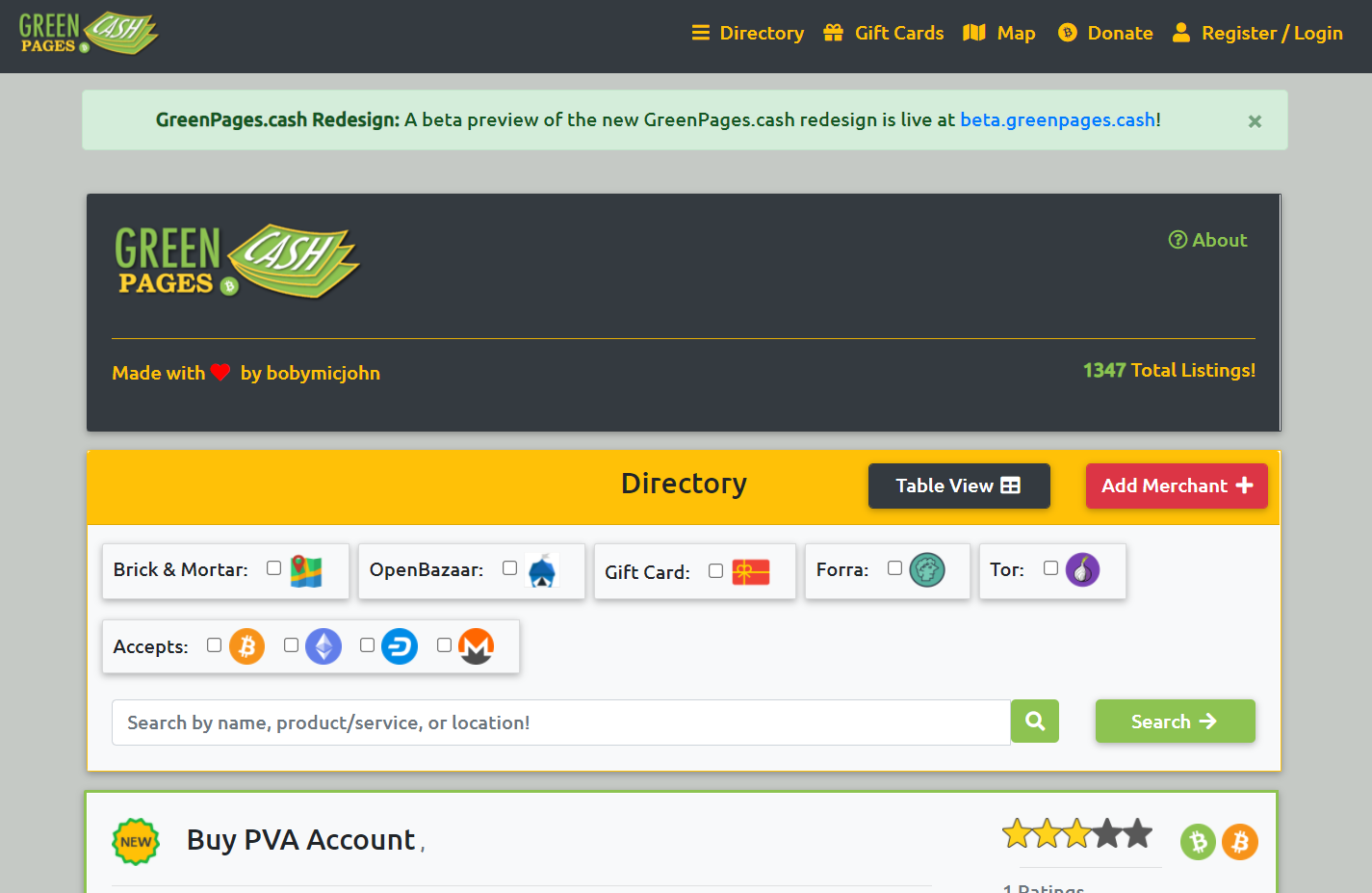Go to Gift Cards page
The image size is (1372, 893).
point(884,33)
